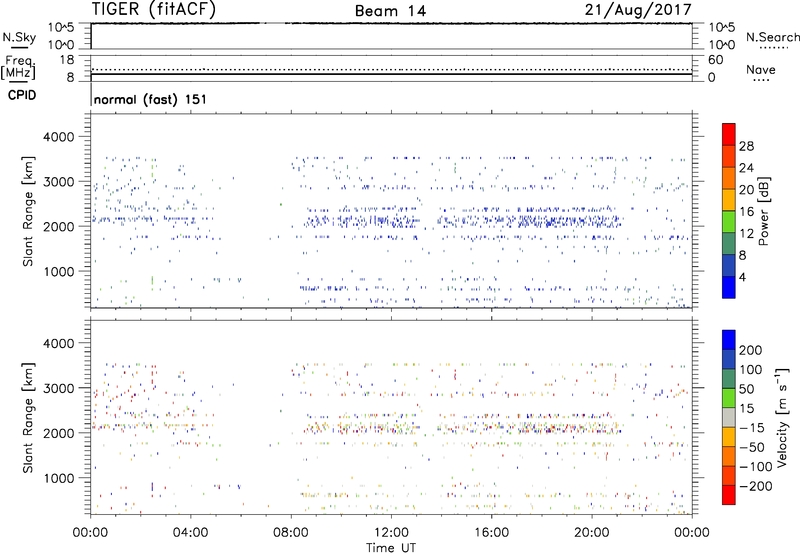This screenshot has width=800, height=554.
Task: Click the teal Power segment between 8 and 12
Action: click(x=729, y=244)
